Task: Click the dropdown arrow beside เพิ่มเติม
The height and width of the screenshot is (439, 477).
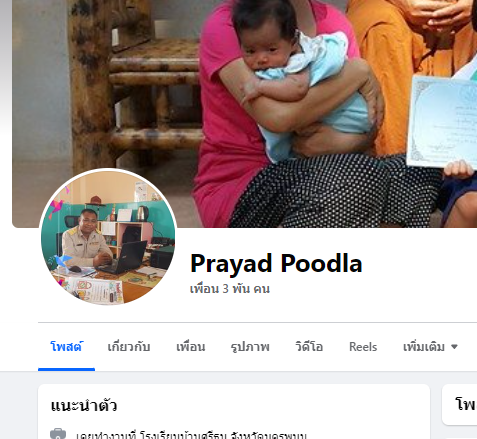Action: 454,347
